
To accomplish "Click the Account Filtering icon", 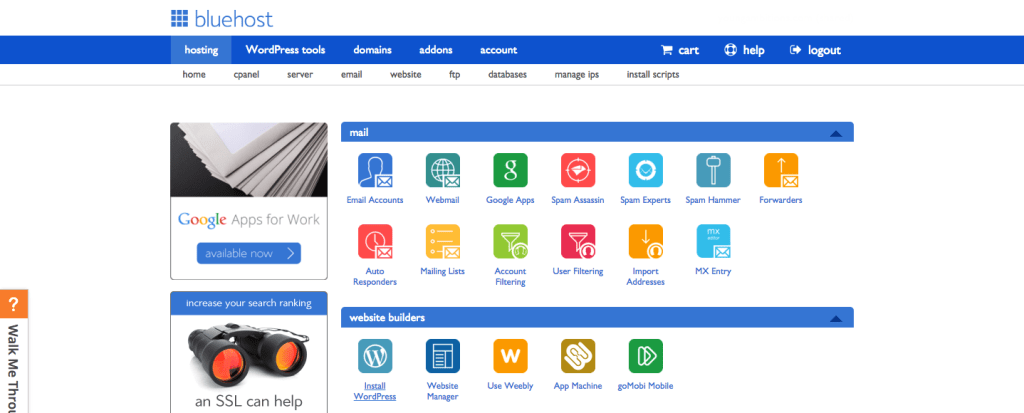I will click(x=510, y=242).
